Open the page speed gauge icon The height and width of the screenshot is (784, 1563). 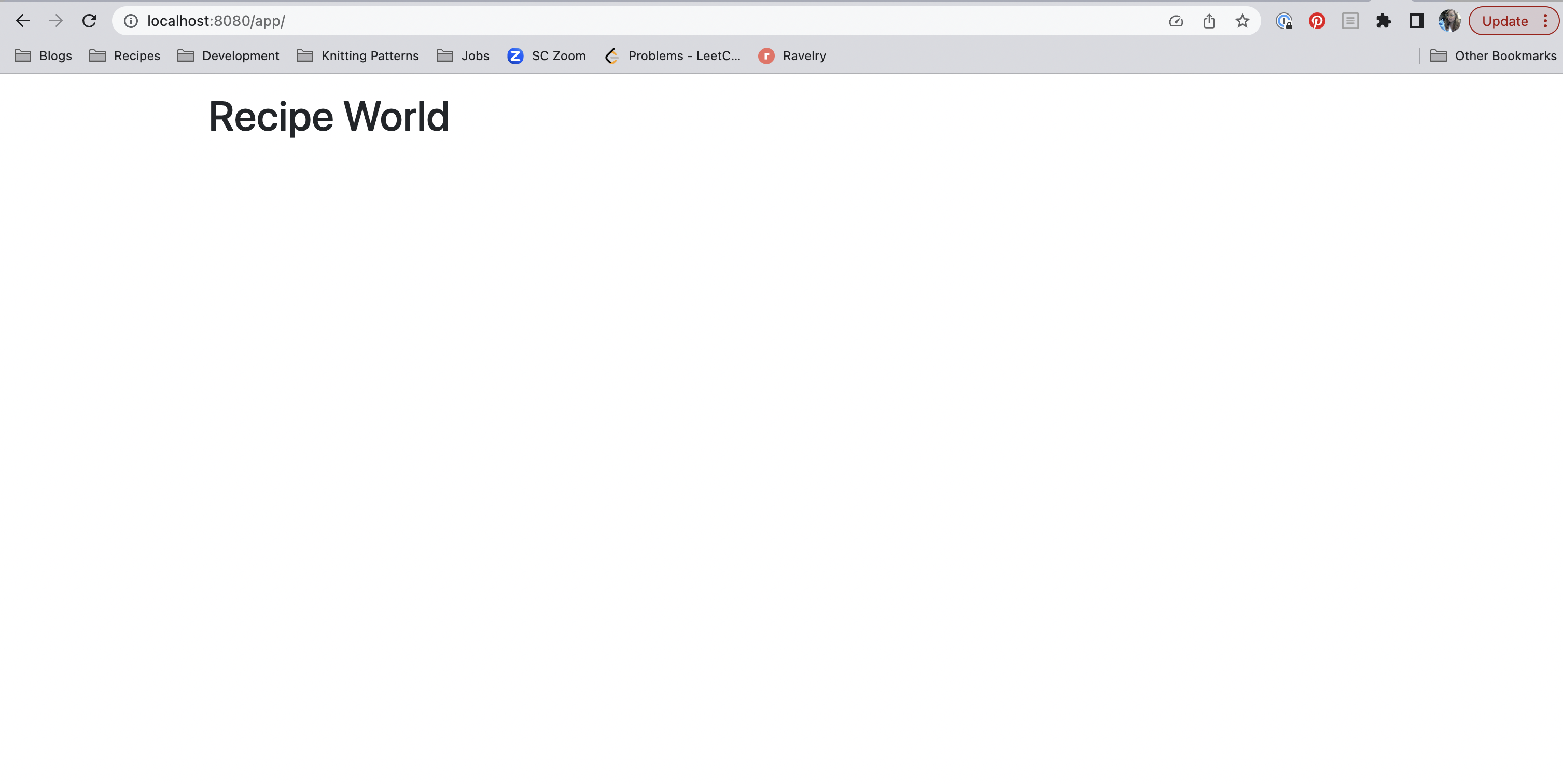1176,21
